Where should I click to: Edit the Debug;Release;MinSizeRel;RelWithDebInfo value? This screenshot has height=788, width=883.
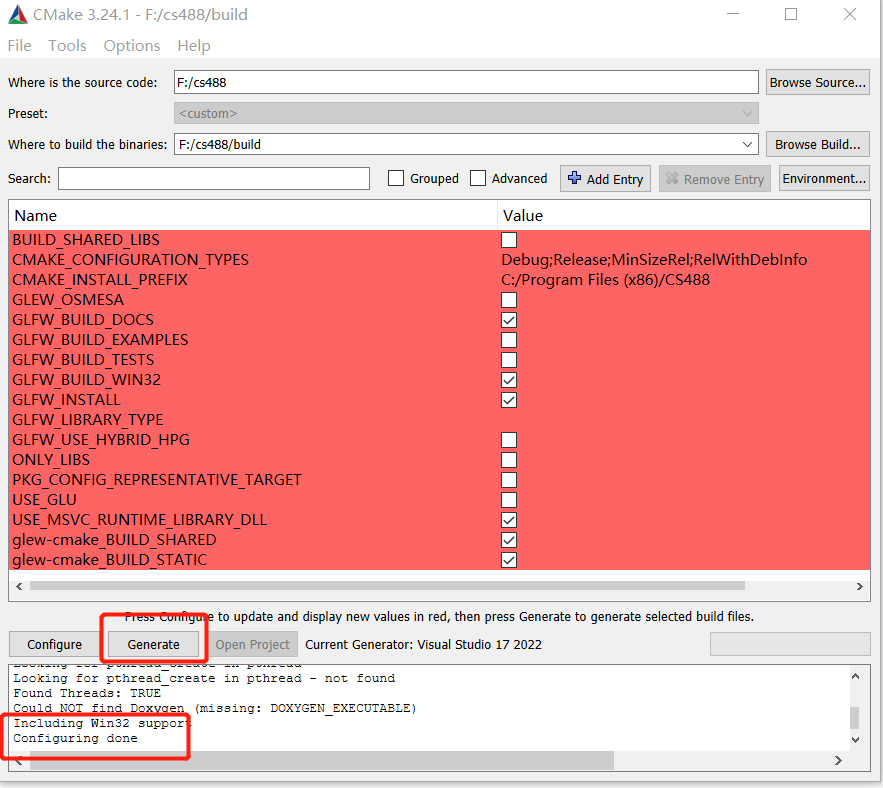(x=654, y=260)
